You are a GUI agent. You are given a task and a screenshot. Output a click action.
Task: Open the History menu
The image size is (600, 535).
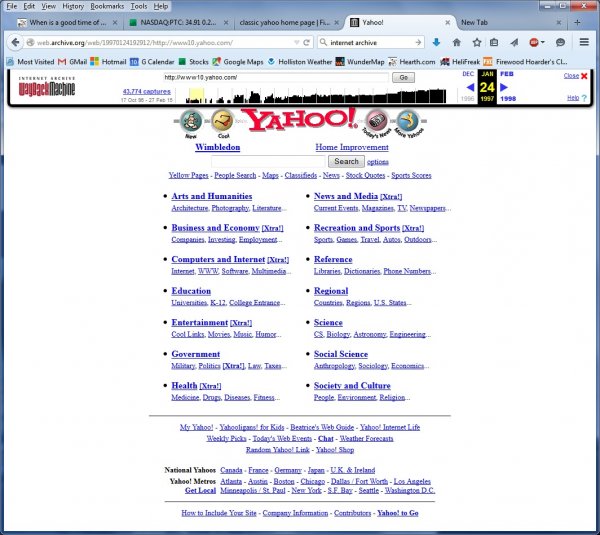[x=73, y=6]
